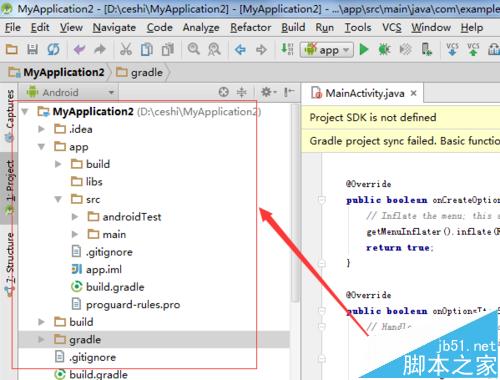Expand the main folder
Screen dimensions: 500x380
coord(75,234)
